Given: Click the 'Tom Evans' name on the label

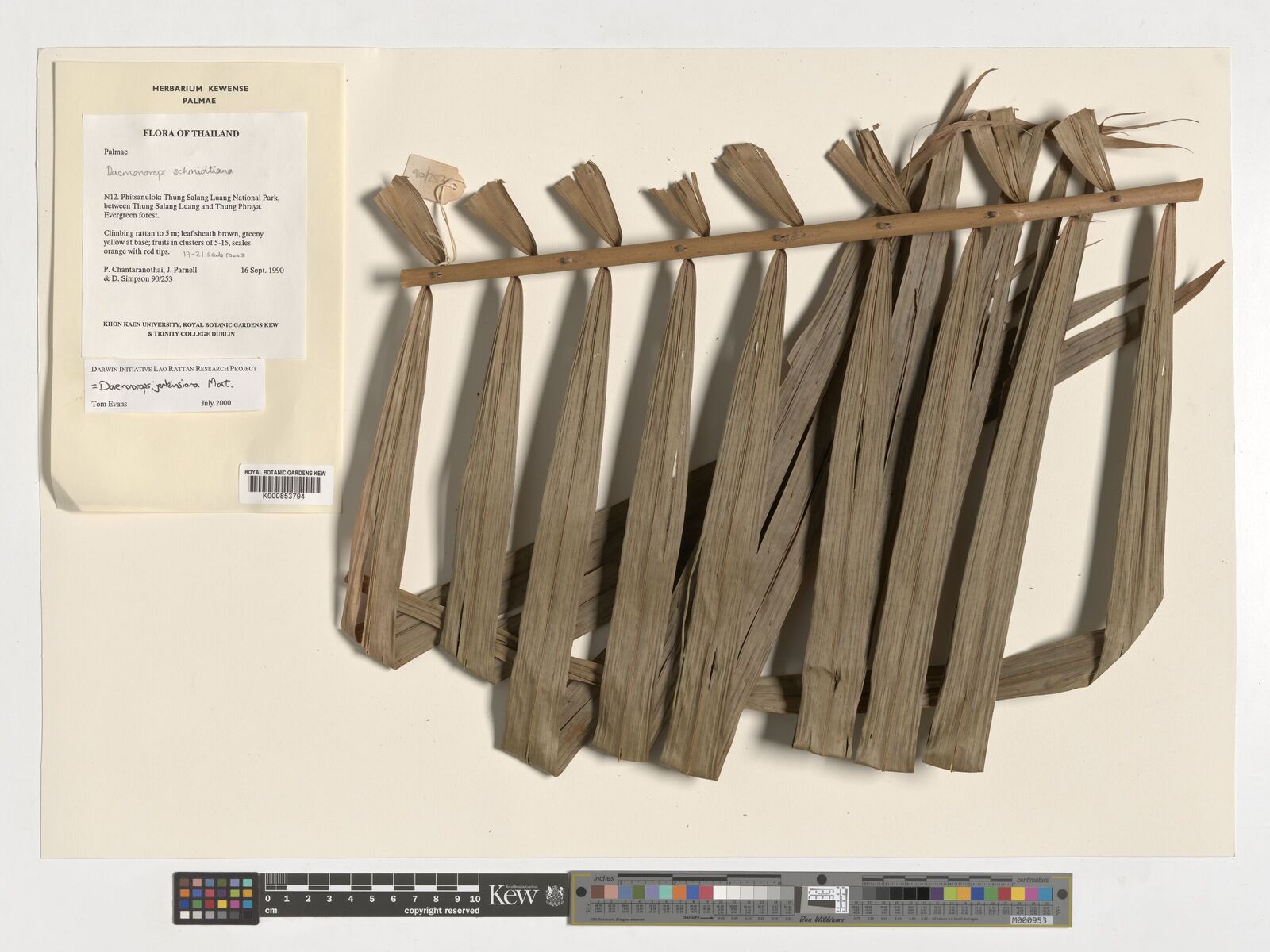Looking at the screenshot, I should [109, 404].
